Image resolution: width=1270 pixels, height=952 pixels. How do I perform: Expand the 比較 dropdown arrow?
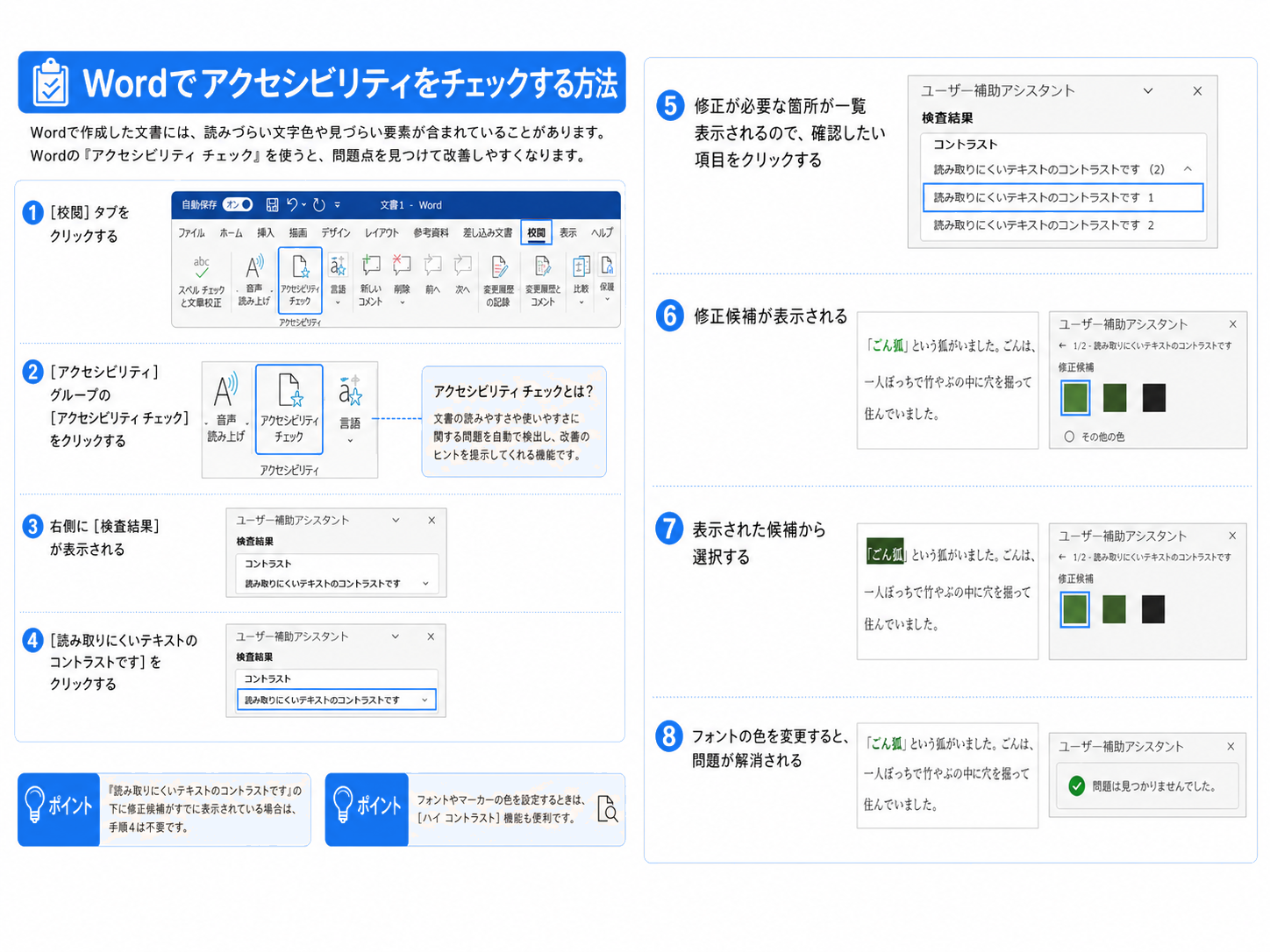coord(581,302)
